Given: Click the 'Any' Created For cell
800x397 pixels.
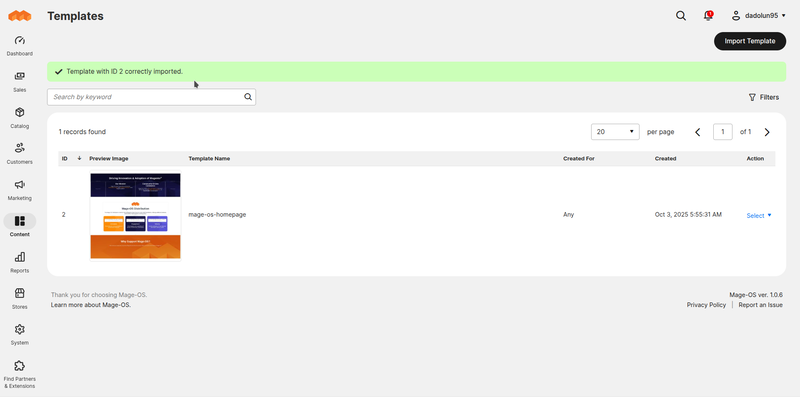Looking at the screenshot, I should tap(568, 215).
